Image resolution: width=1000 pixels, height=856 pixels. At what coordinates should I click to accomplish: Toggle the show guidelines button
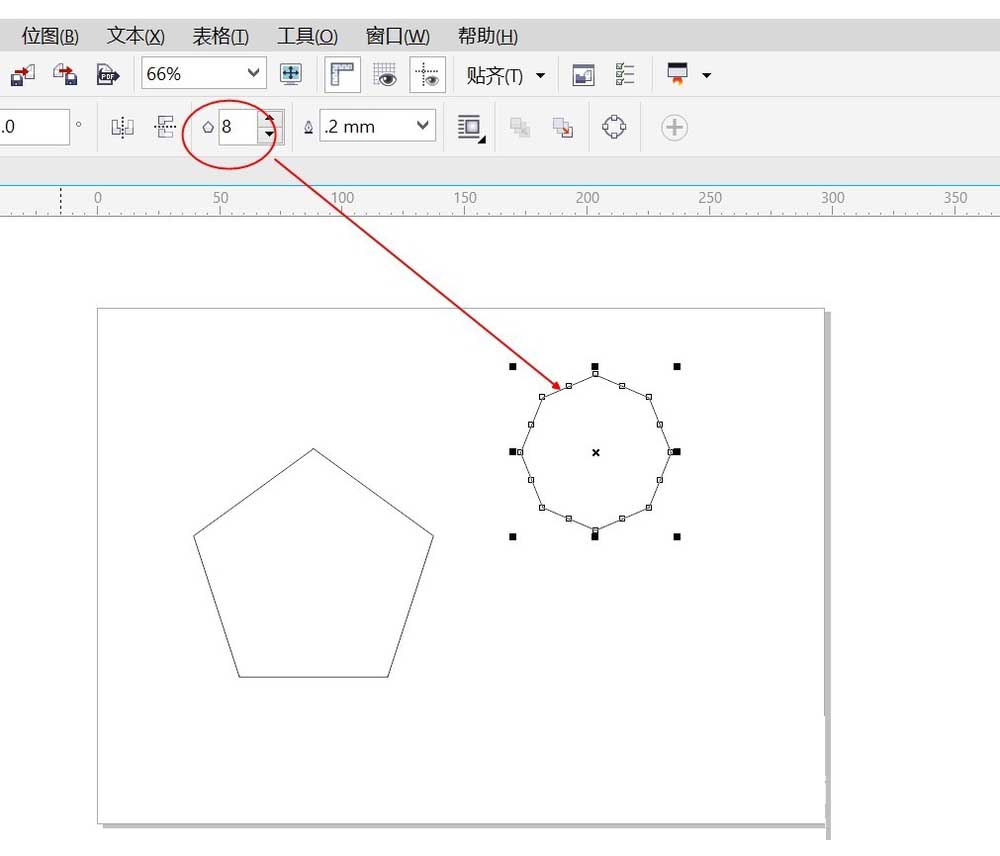tap(427, 75)
